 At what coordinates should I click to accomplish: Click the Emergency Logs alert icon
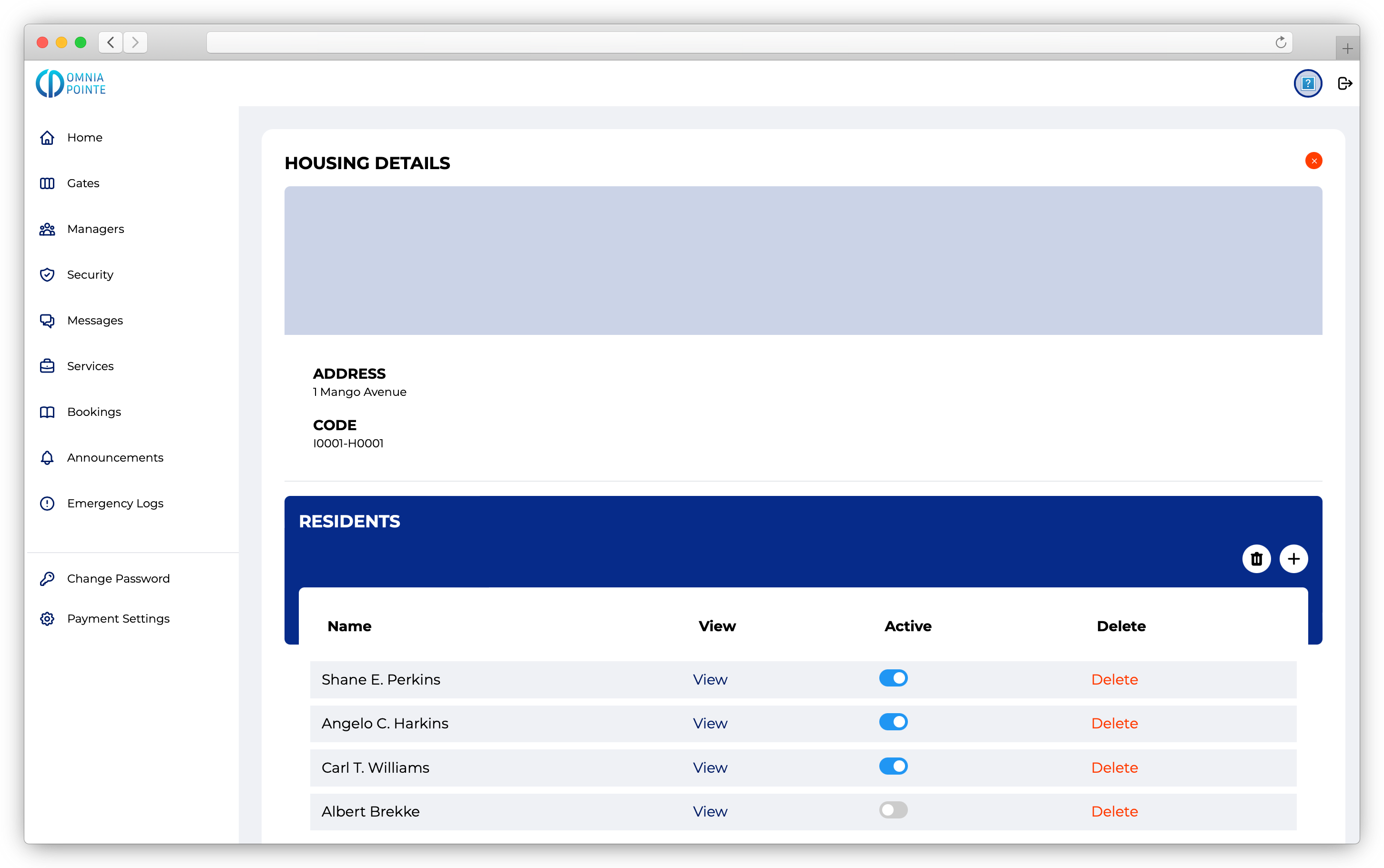(47, 504)
